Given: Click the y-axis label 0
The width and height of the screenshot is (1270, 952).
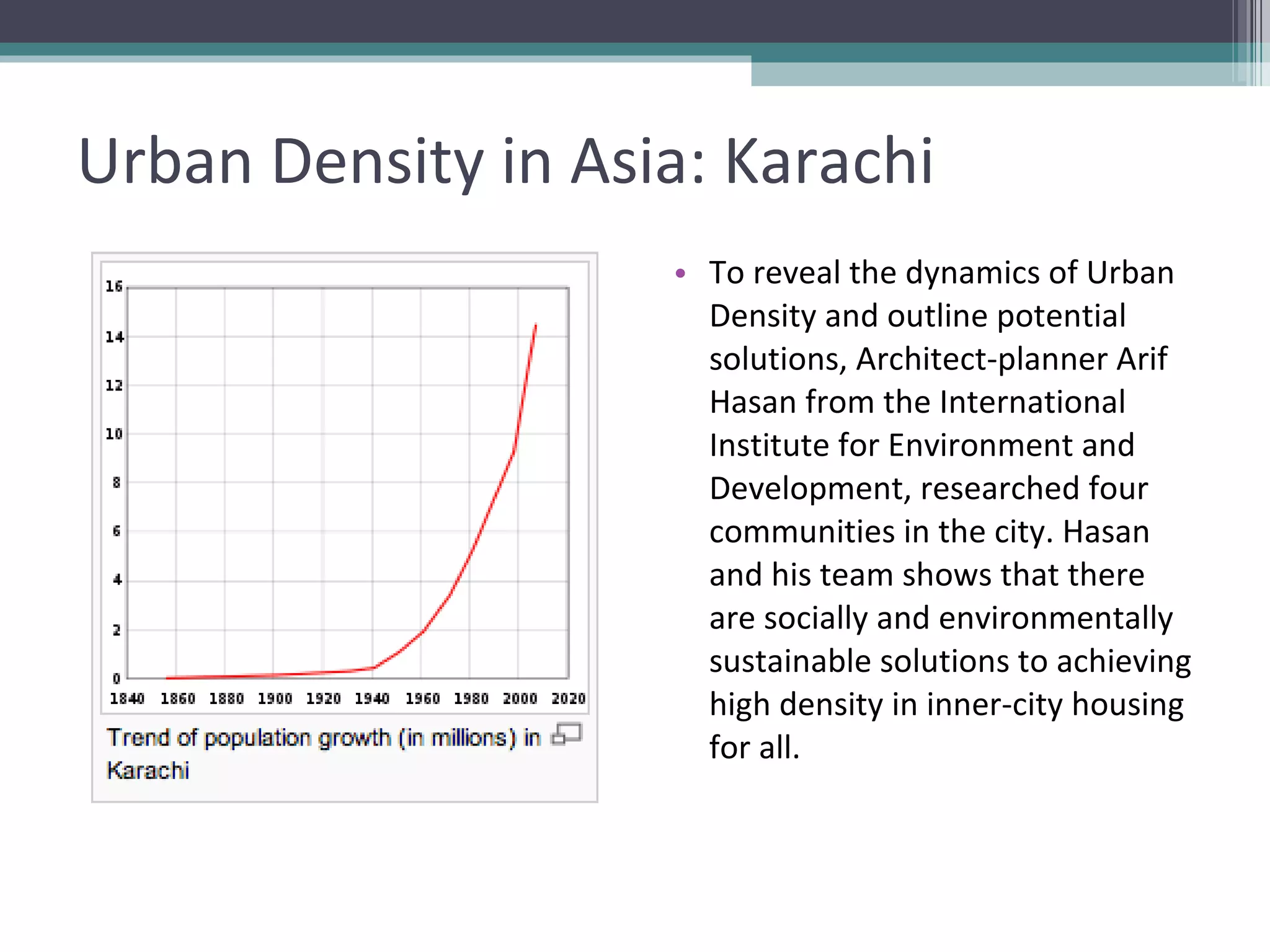Looking at the screenshot, I should [x=117, y=679].
